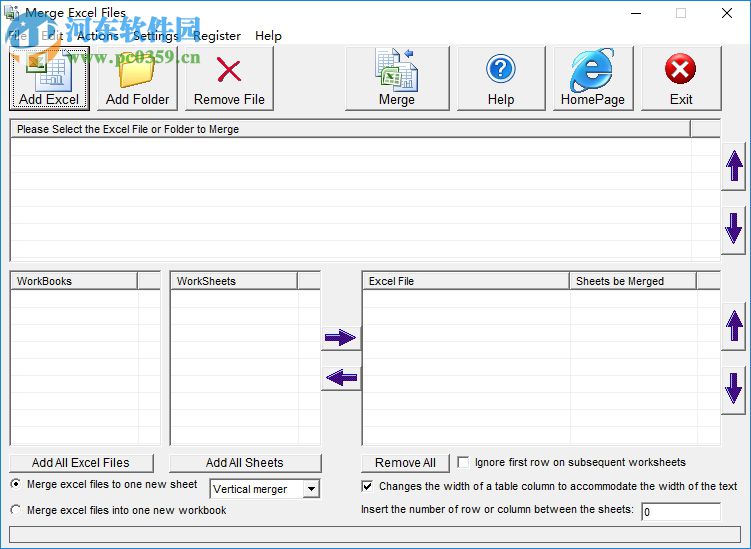Open the Help menu
Screen dimensions: 751x549
(268, 35)
